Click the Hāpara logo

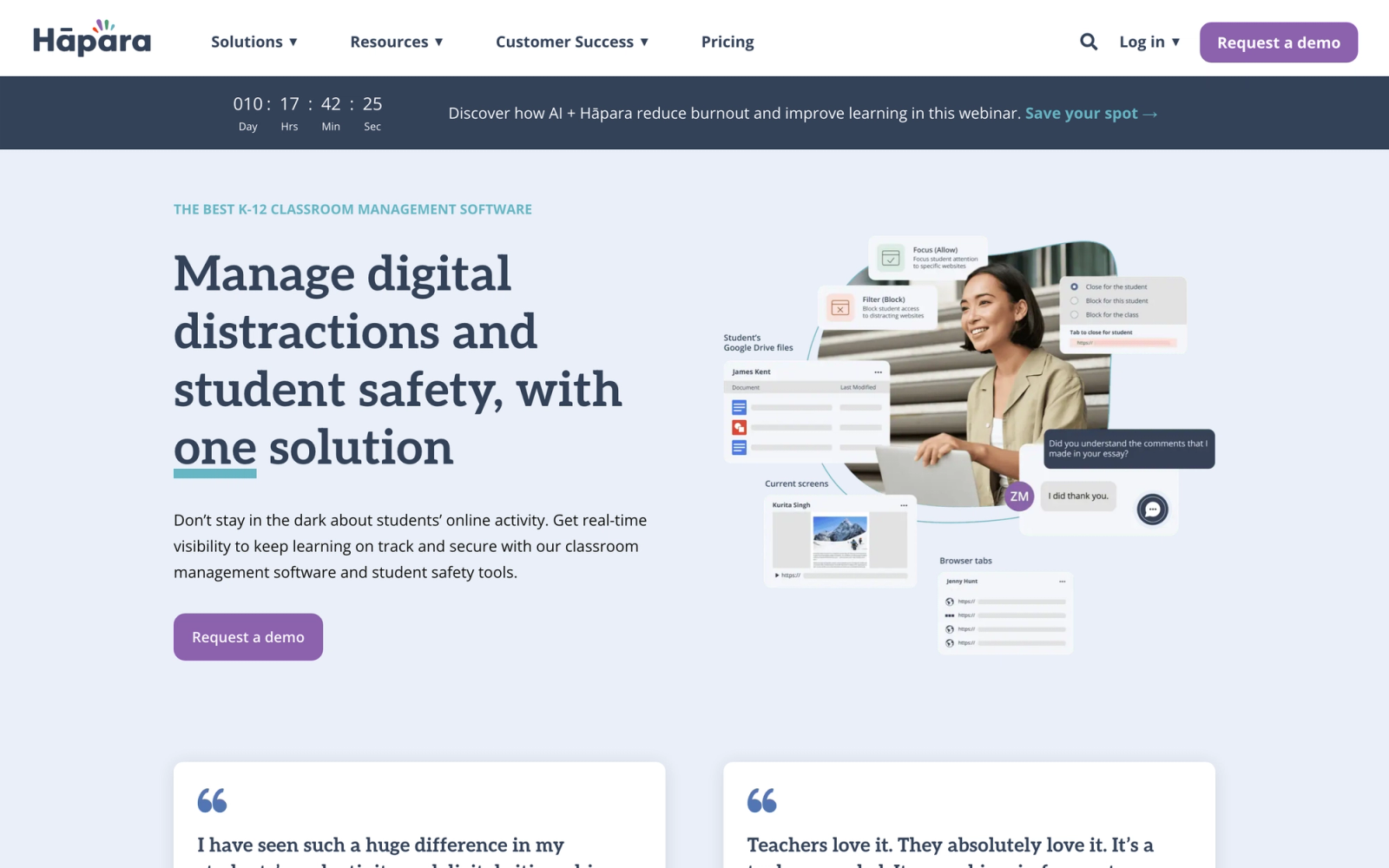pyautogui.click(x=92, y=39)
